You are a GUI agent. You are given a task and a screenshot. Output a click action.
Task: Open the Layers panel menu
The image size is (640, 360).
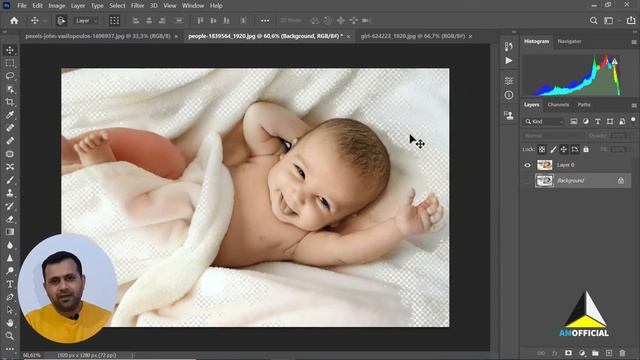(633, 105)
